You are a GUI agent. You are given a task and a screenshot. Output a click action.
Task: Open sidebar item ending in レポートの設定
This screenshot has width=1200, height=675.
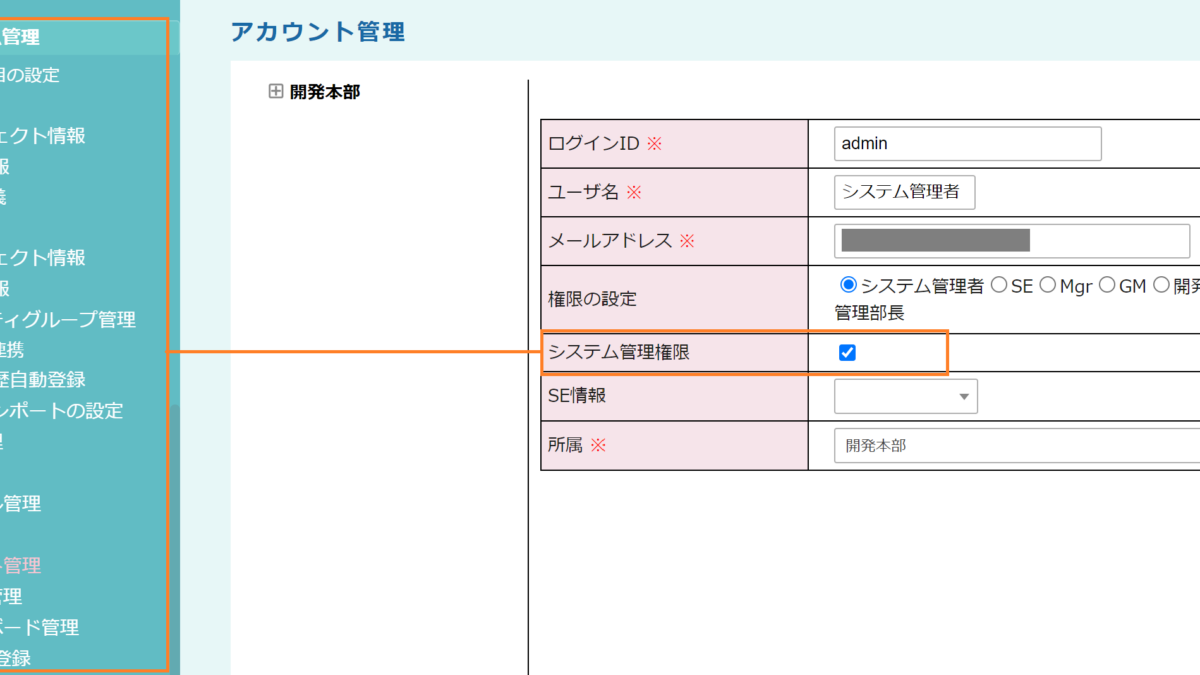(62, 411)
